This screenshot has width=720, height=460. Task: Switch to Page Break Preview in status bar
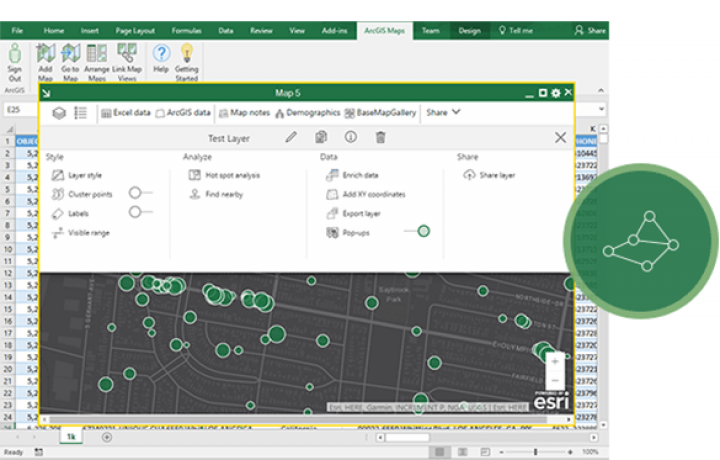[485, 452]
